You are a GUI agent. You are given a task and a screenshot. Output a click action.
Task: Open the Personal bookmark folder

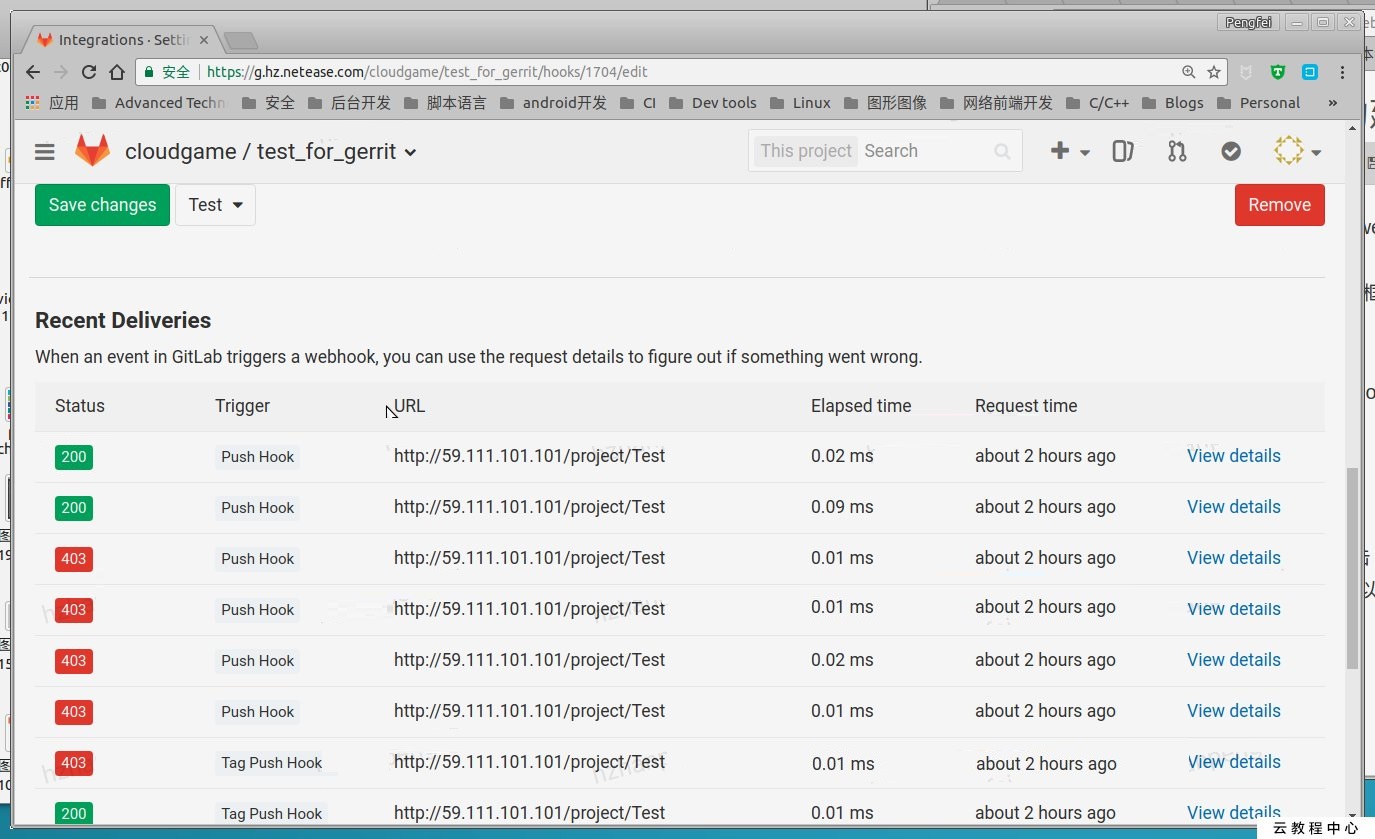[x=1258, y=102]
